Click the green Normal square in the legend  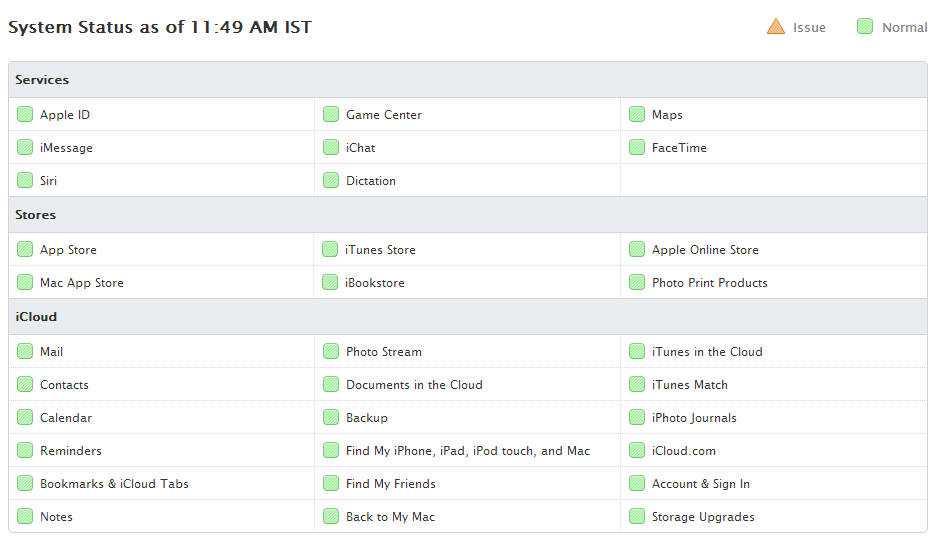pos(865,27)
